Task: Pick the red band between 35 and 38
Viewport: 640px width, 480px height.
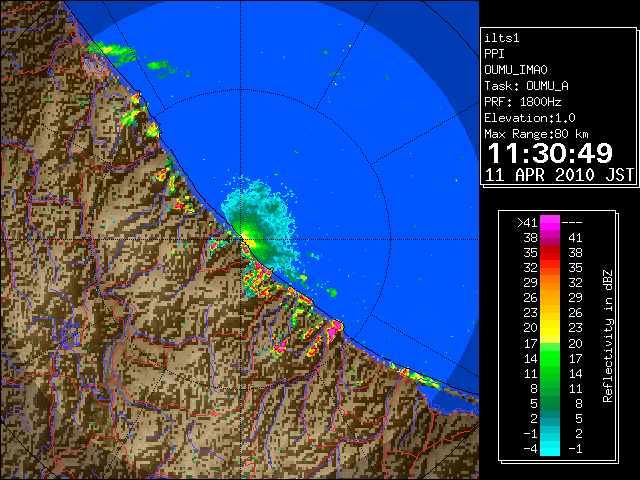Action: pyautogui.click(x=550, y=253)
